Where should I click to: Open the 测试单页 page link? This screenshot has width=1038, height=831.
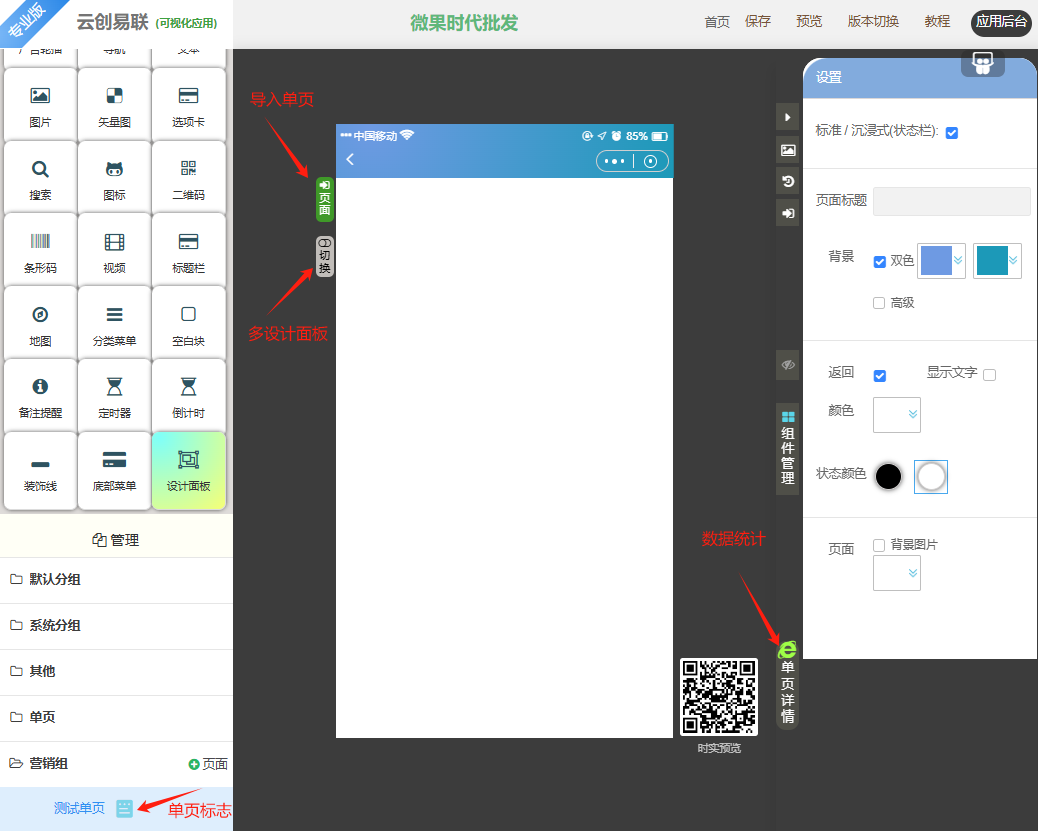(79, 808)
